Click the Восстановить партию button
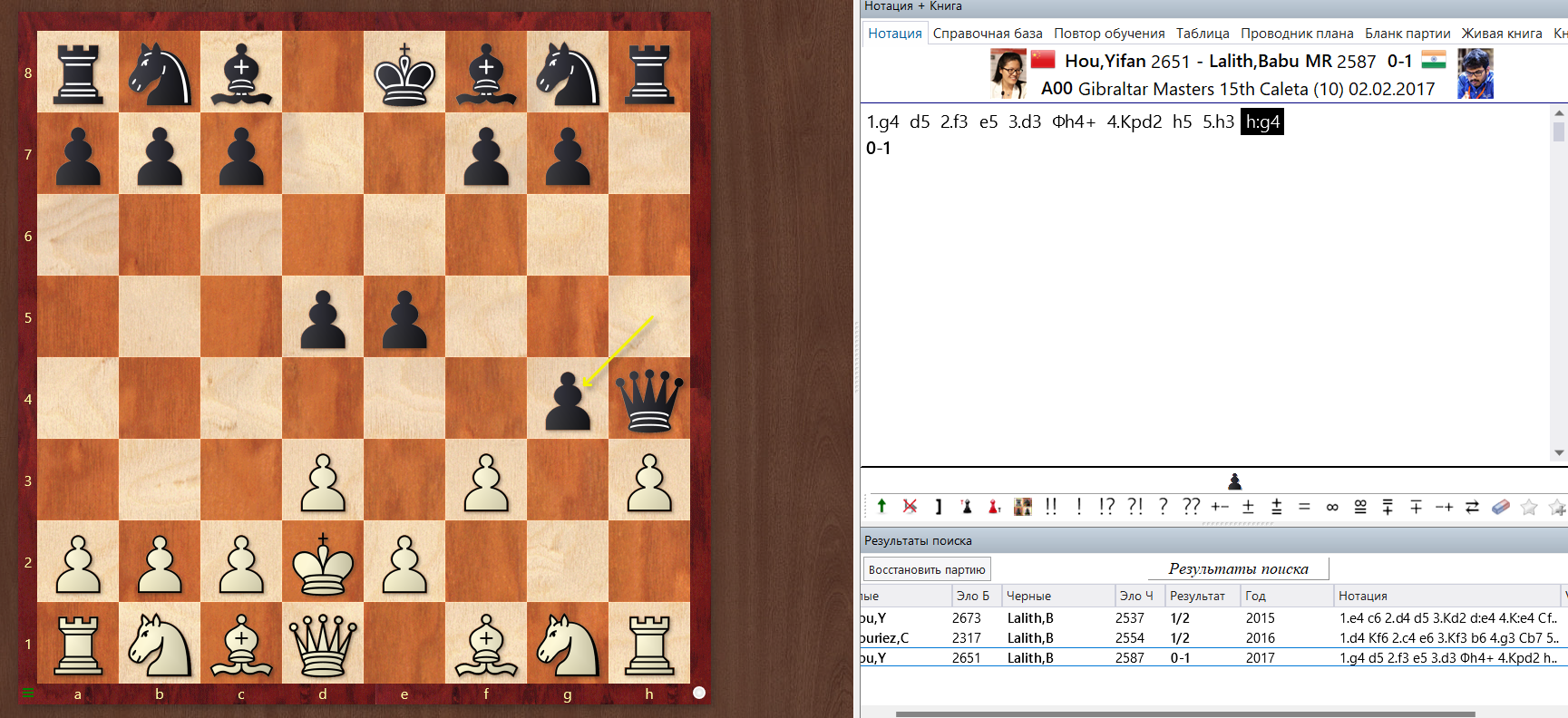This screenshot has height=718, width=1568. click(927, 569)
